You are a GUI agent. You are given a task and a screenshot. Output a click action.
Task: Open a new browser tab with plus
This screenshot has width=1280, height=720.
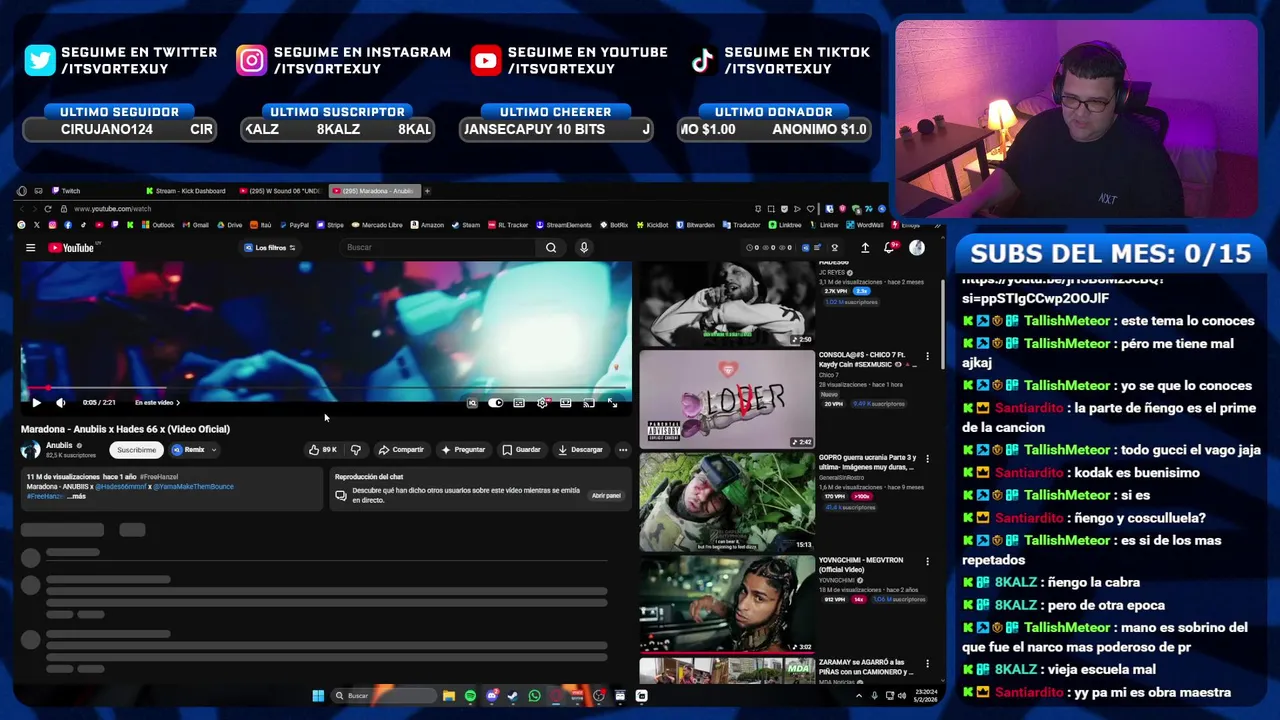427,191
